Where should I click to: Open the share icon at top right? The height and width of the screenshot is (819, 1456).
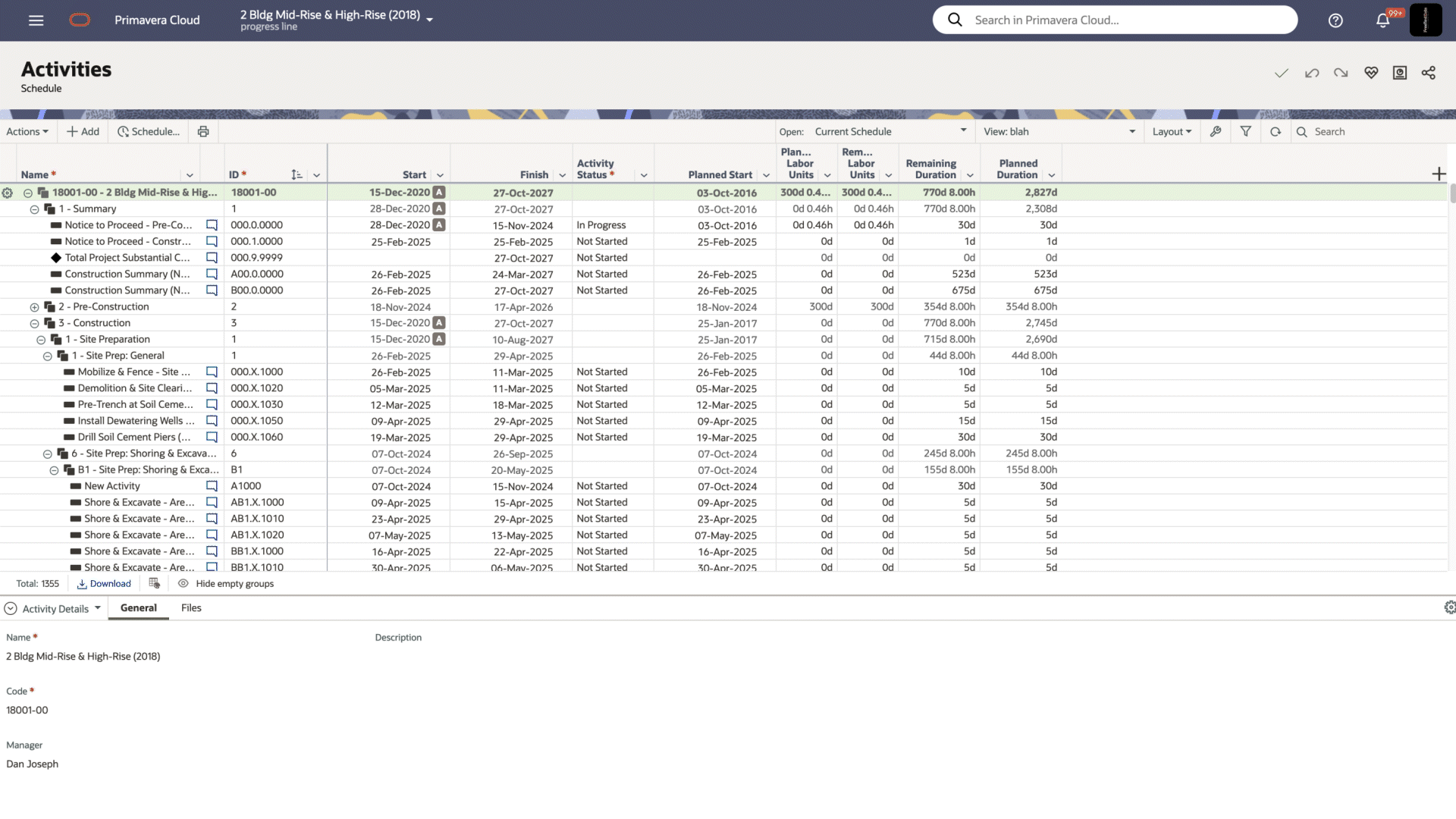coord(1429,73)
